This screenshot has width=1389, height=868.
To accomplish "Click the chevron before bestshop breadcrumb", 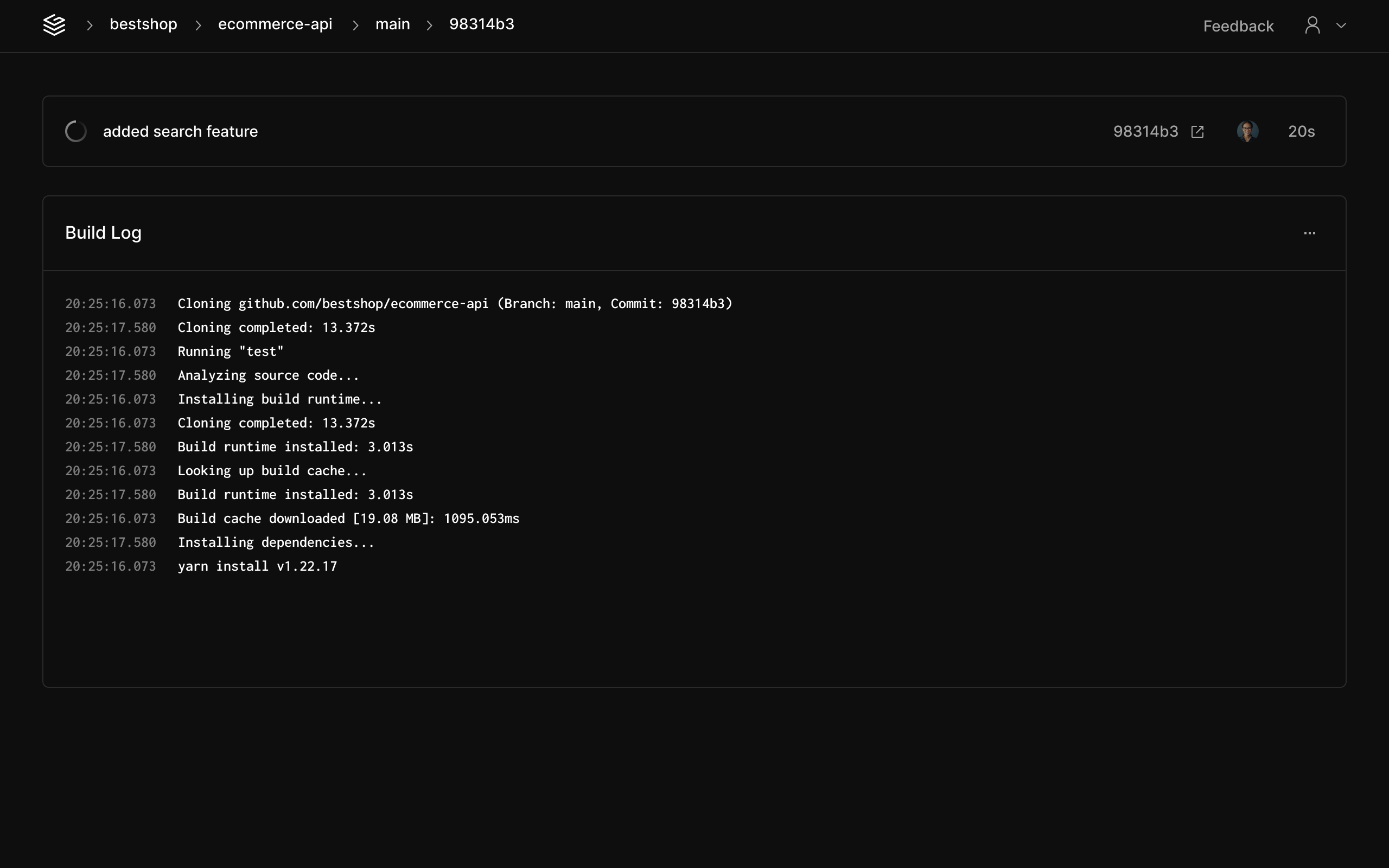I will coord(90,25).
